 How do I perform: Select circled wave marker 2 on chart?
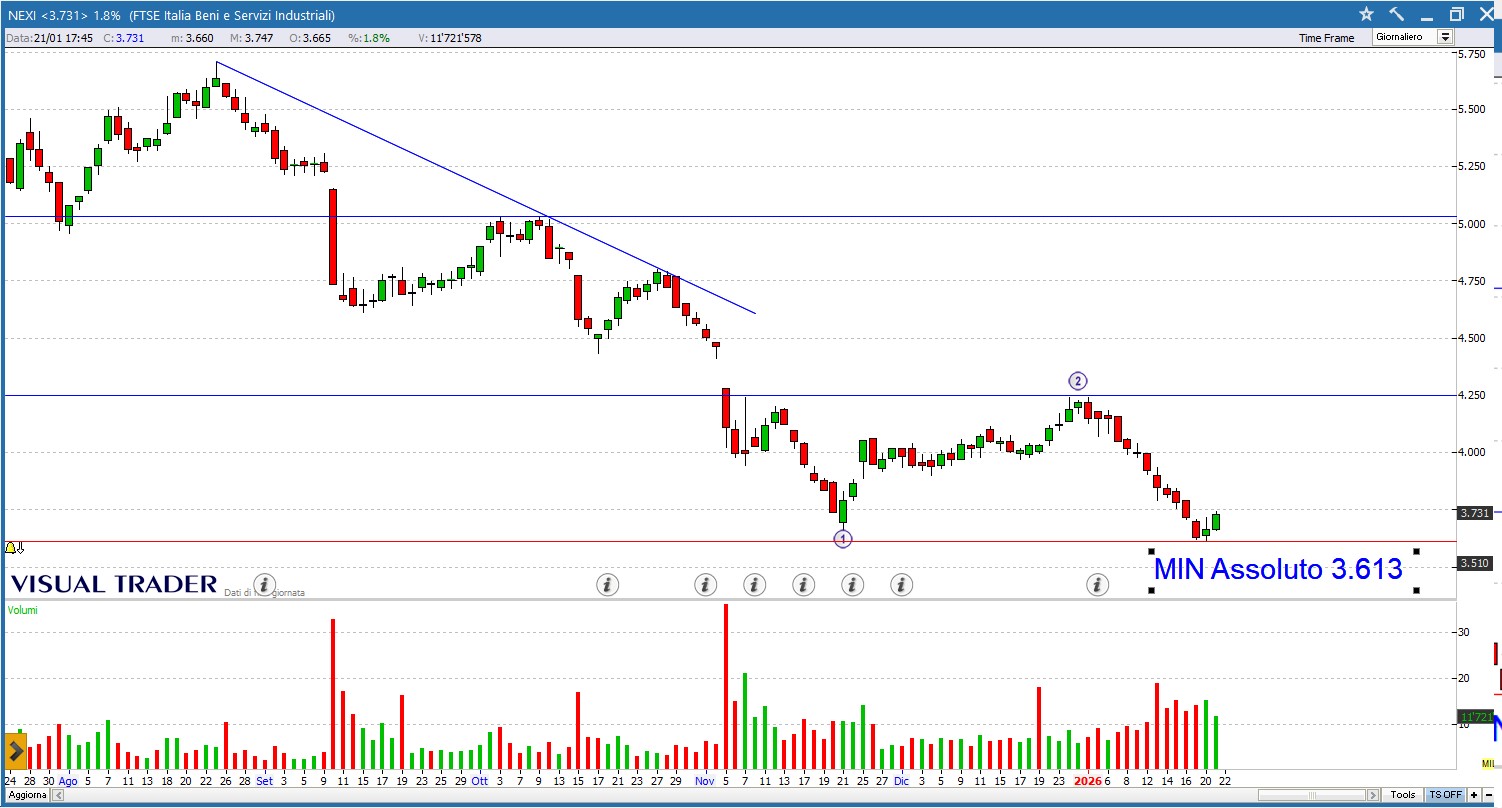pos(1077,381)
